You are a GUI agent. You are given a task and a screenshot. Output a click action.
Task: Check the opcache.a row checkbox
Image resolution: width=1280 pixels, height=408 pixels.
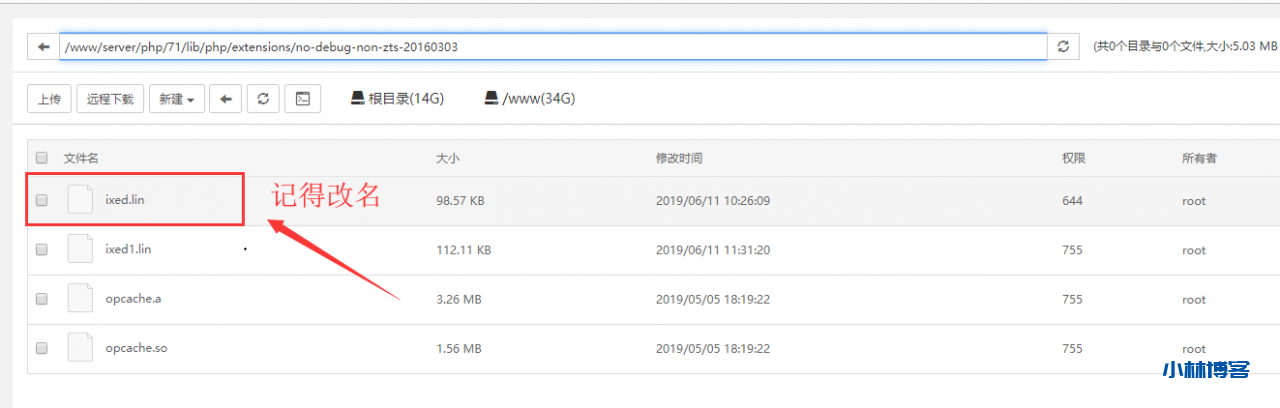coord(42,299)
